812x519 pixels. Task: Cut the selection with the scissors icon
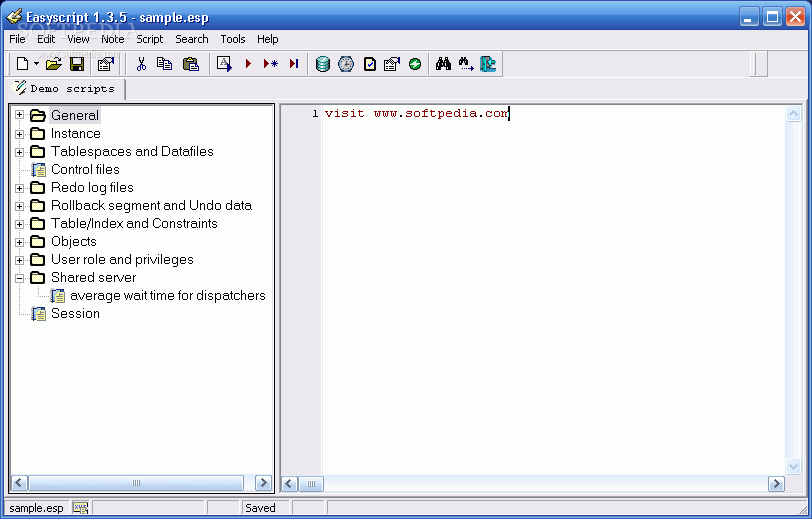click(141, 64)
